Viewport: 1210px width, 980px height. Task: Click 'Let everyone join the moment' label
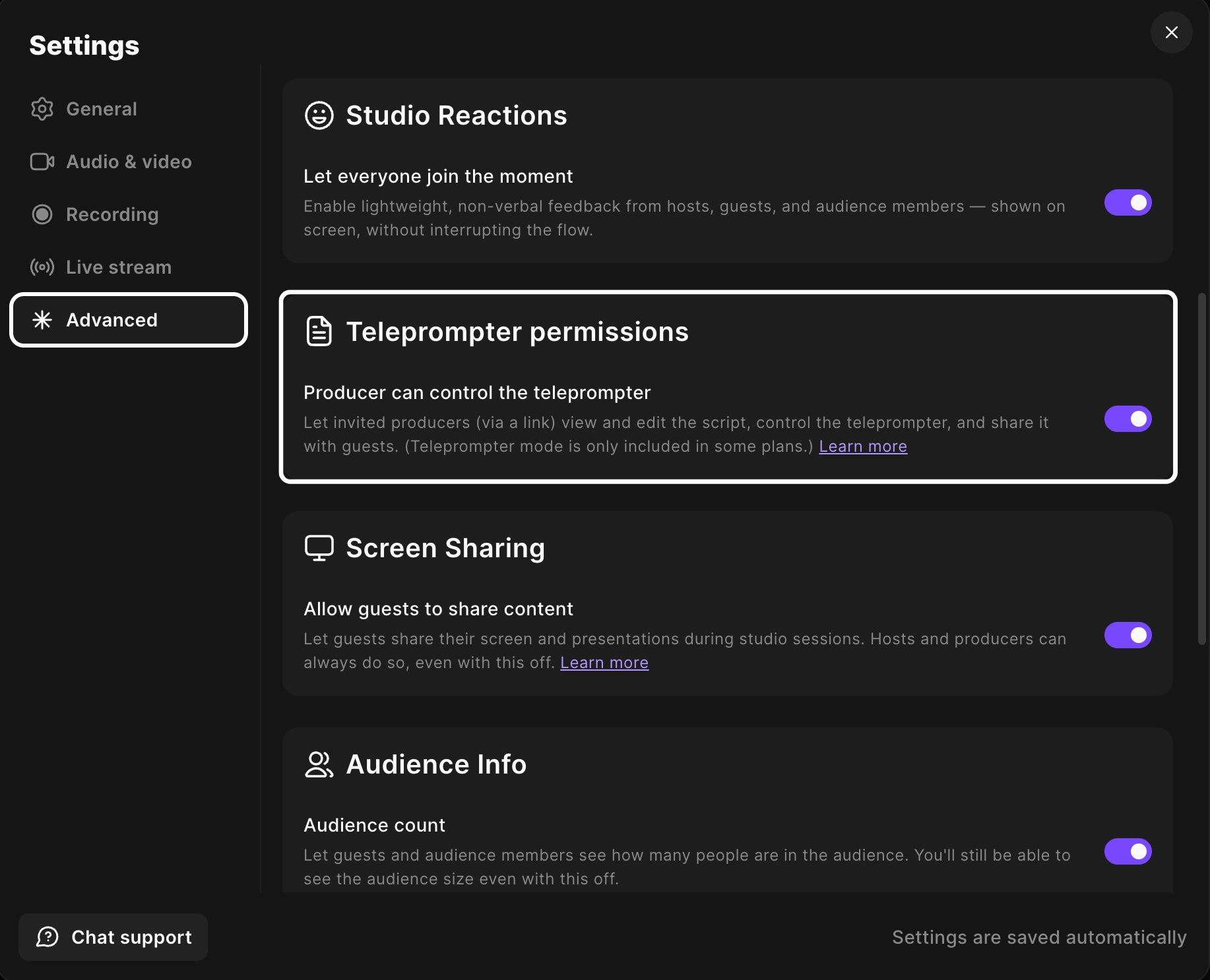(438, 176)
